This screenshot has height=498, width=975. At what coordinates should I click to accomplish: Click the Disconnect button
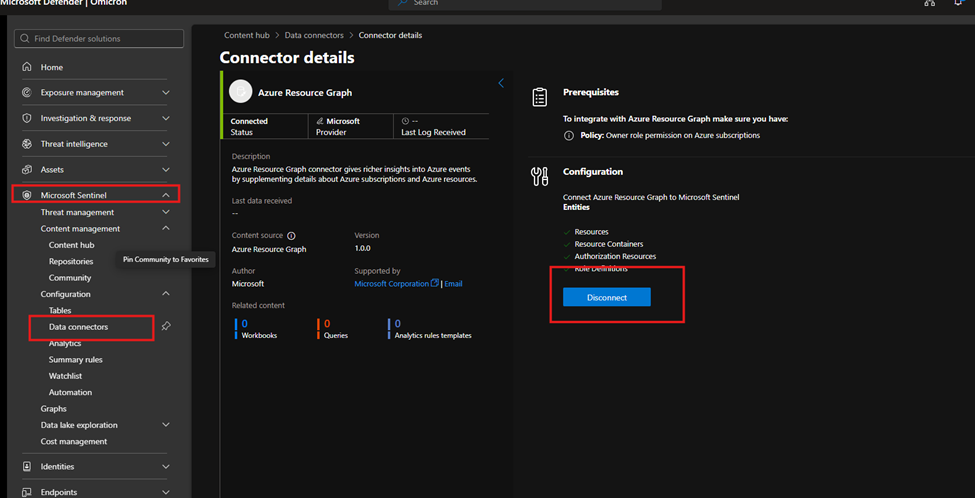[606, 297]
